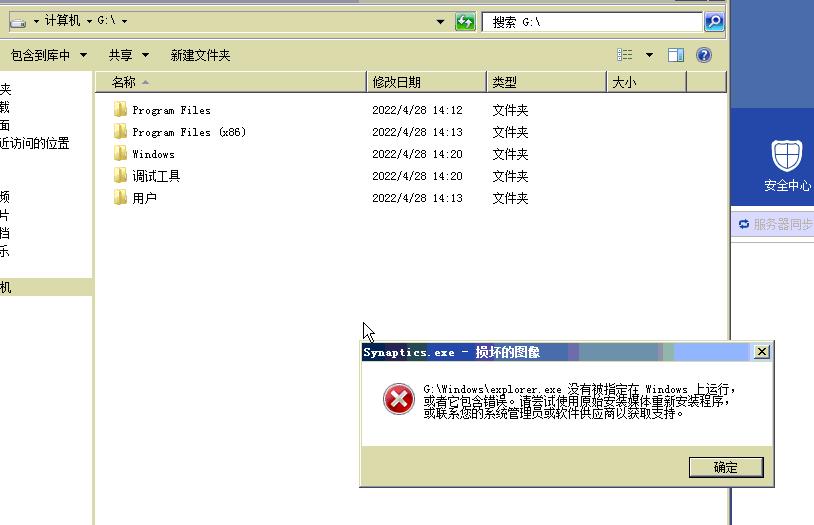Sort by the 名称 column header
This screenshot has width=814, height=525.
[x=231, y=82]
